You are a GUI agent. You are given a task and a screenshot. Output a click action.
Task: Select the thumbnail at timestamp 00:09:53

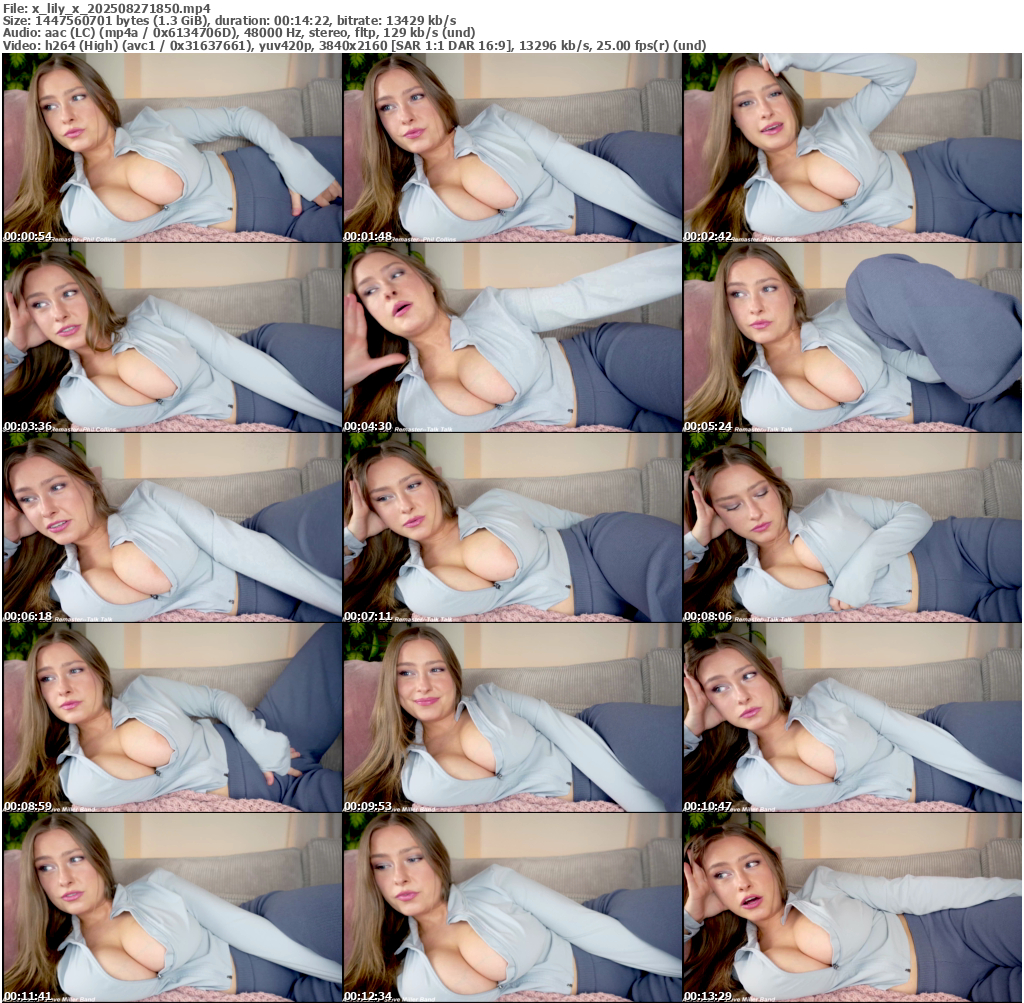513,718
